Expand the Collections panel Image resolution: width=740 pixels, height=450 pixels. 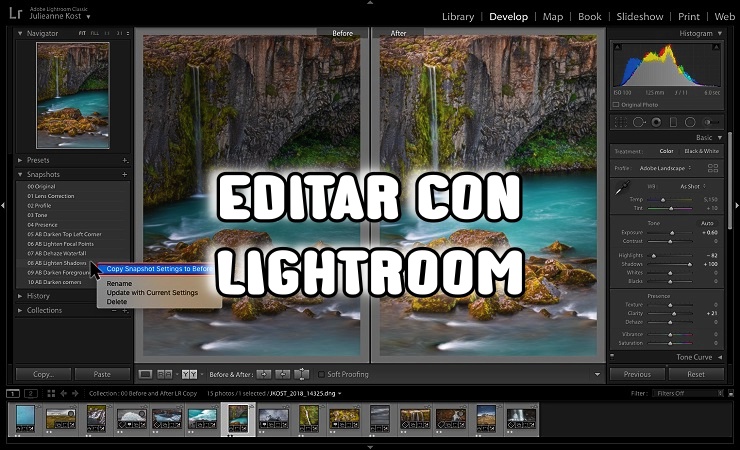click(x=20, y=310)
